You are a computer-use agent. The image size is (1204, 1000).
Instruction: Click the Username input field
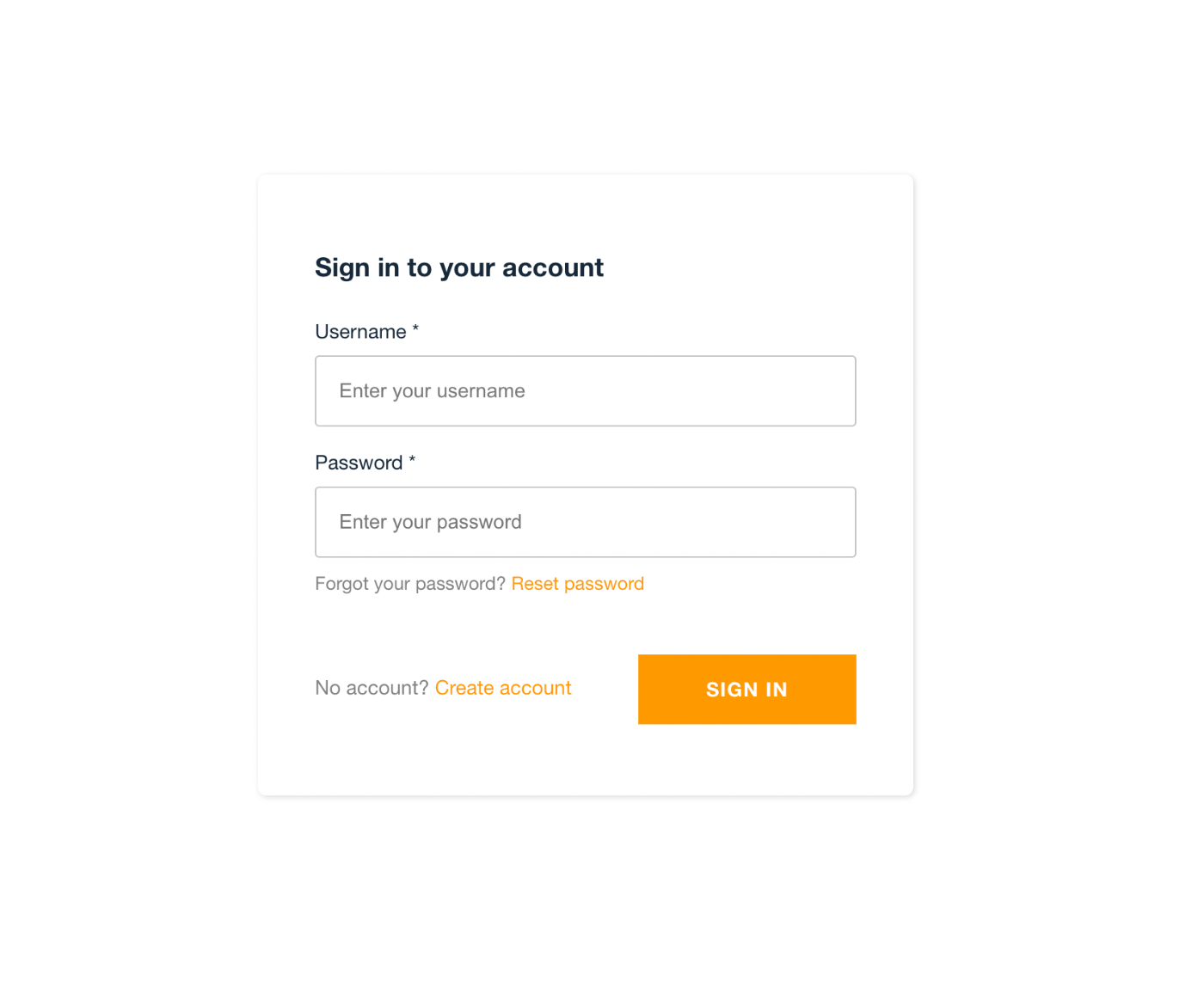coord(585,391)
